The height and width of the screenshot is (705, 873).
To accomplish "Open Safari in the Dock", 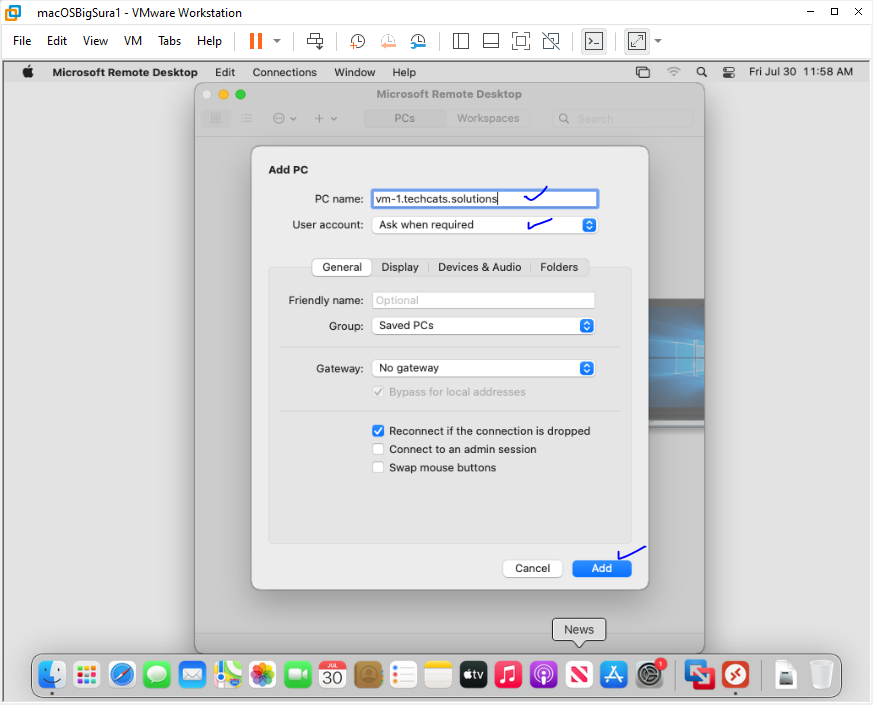I will click(122, 675).
